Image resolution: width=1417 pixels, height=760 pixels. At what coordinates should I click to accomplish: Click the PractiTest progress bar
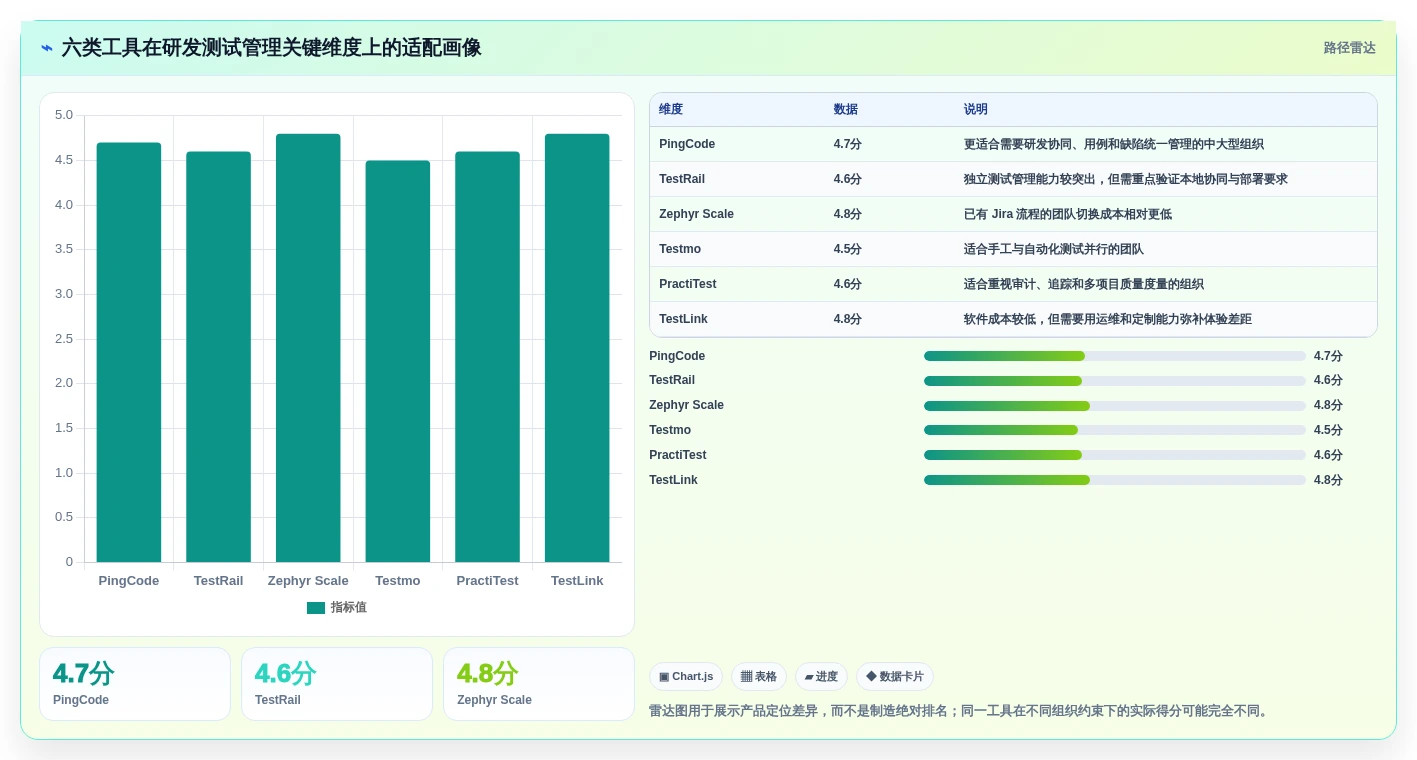[x=1115, y=455]
